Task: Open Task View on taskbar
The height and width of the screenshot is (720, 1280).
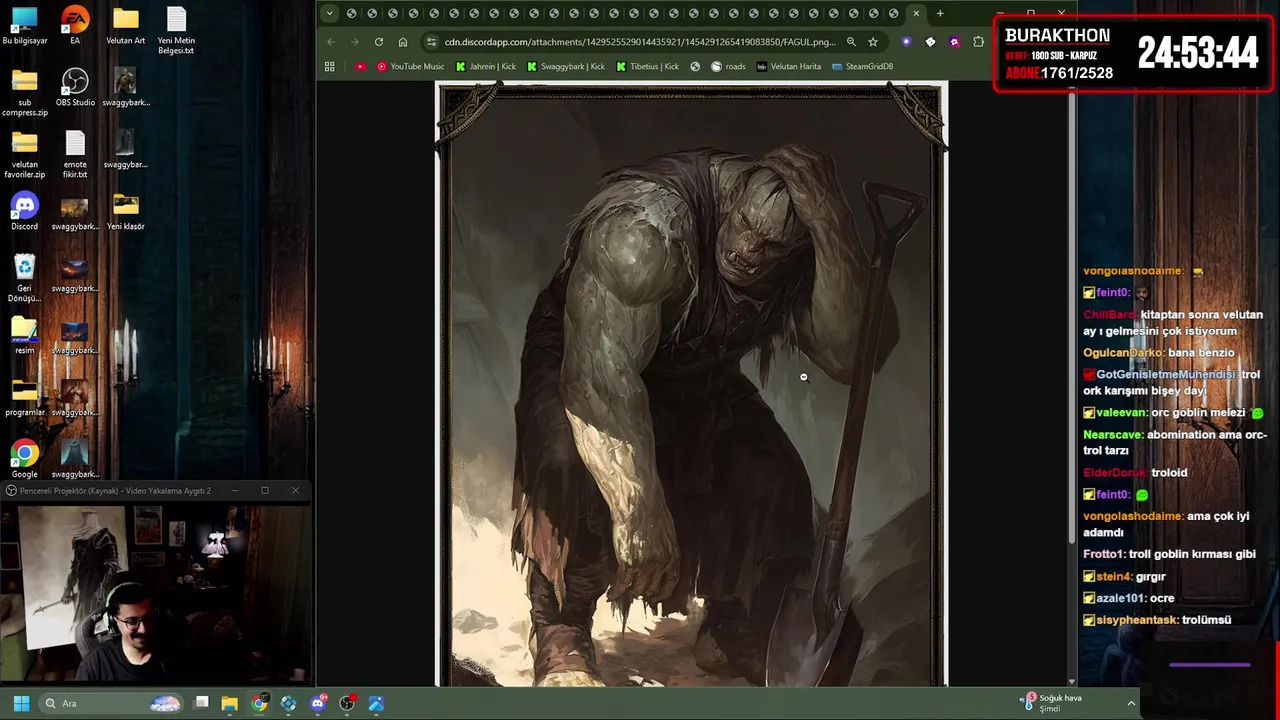Action: (201, 703)
